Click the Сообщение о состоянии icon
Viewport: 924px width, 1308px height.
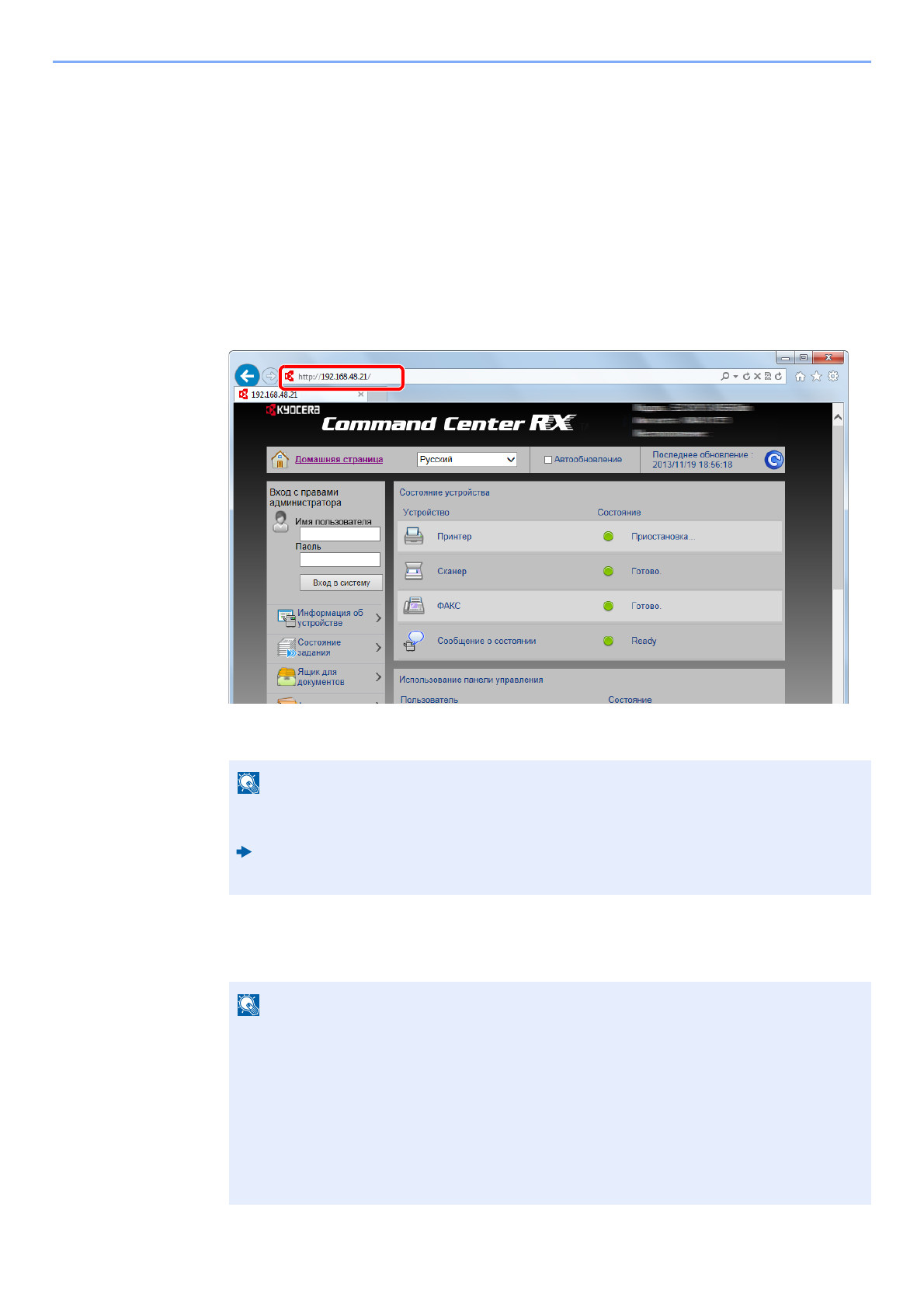coord(414,641)
